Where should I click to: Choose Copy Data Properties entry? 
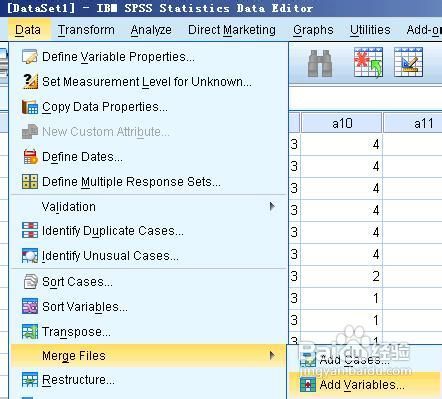click(149, 107)
